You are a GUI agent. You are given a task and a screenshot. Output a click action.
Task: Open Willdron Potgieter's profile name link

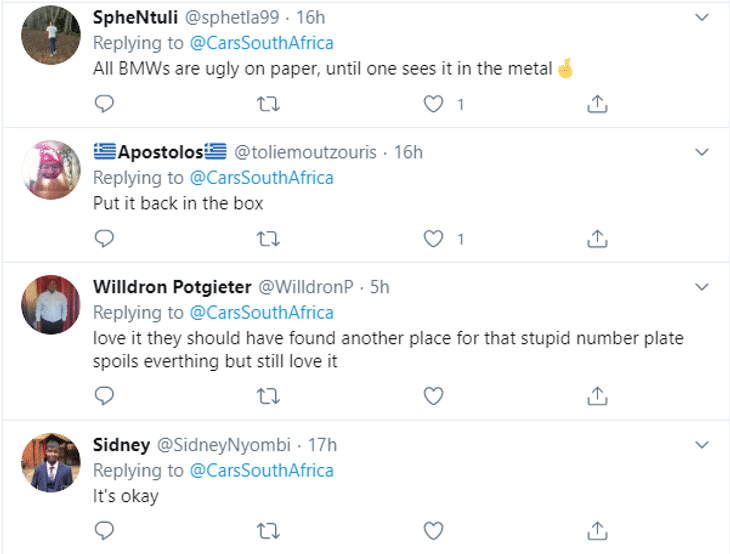click(x=172, y=287)
